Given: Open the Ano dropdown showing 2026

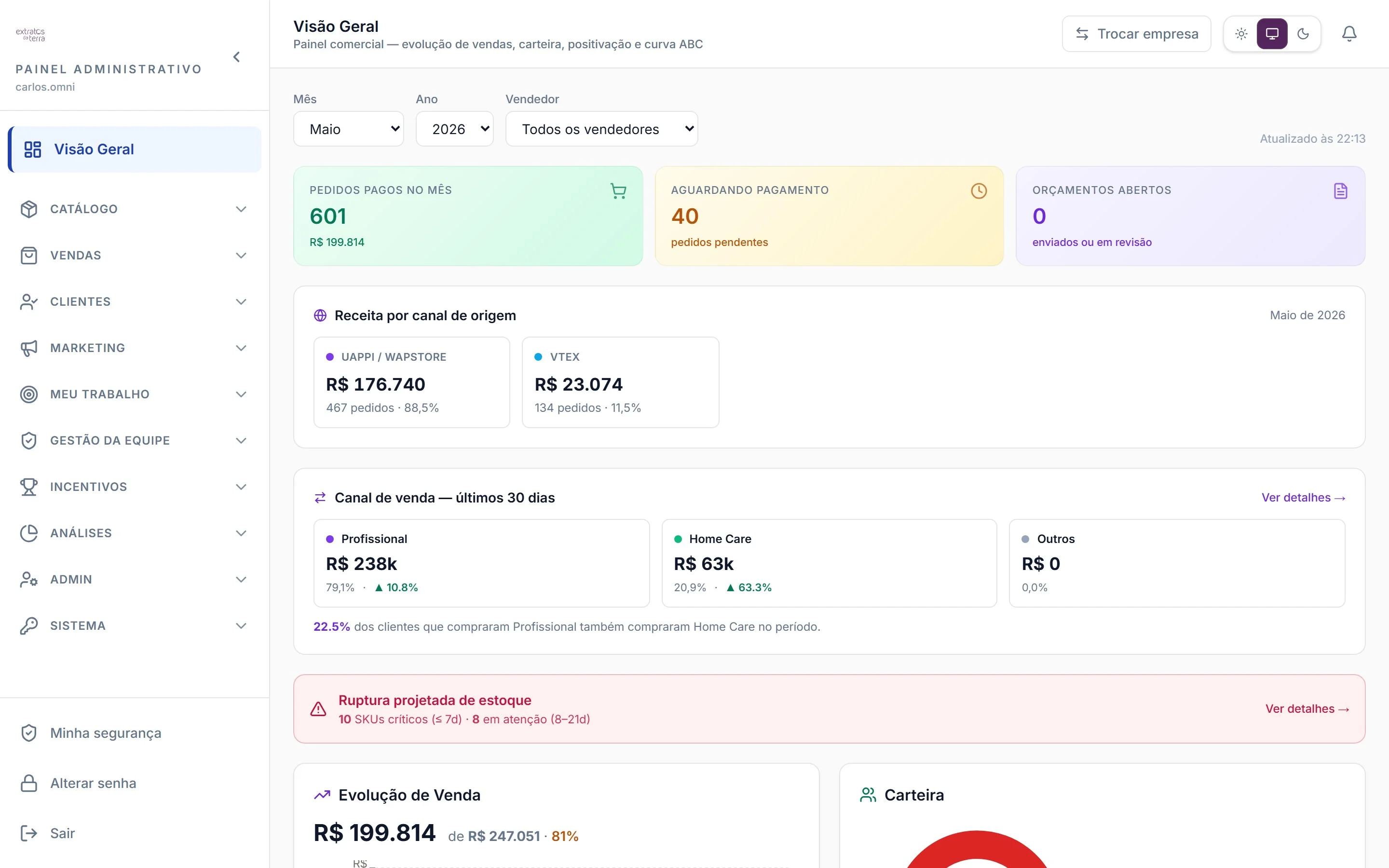Looking at the screenshot, I should click(x=455, y=129).
